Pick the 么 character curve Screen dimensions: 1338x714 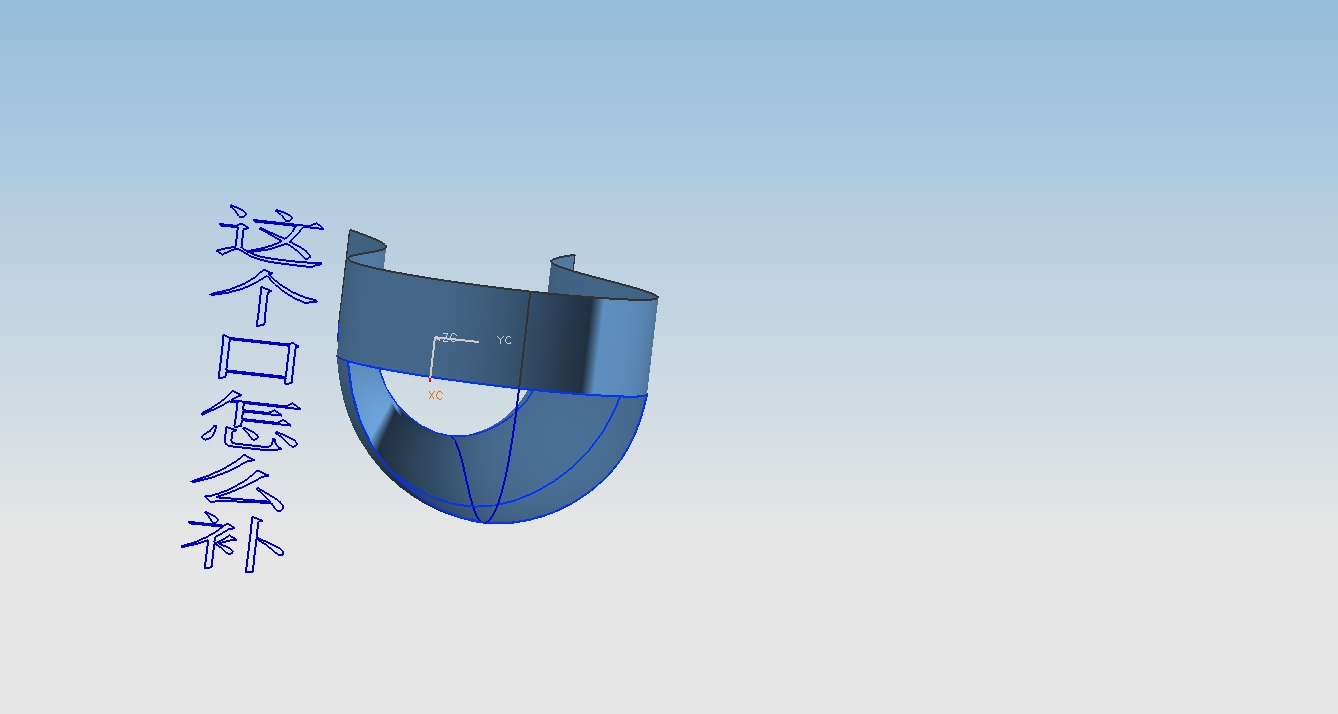click(x=240, y=484)
